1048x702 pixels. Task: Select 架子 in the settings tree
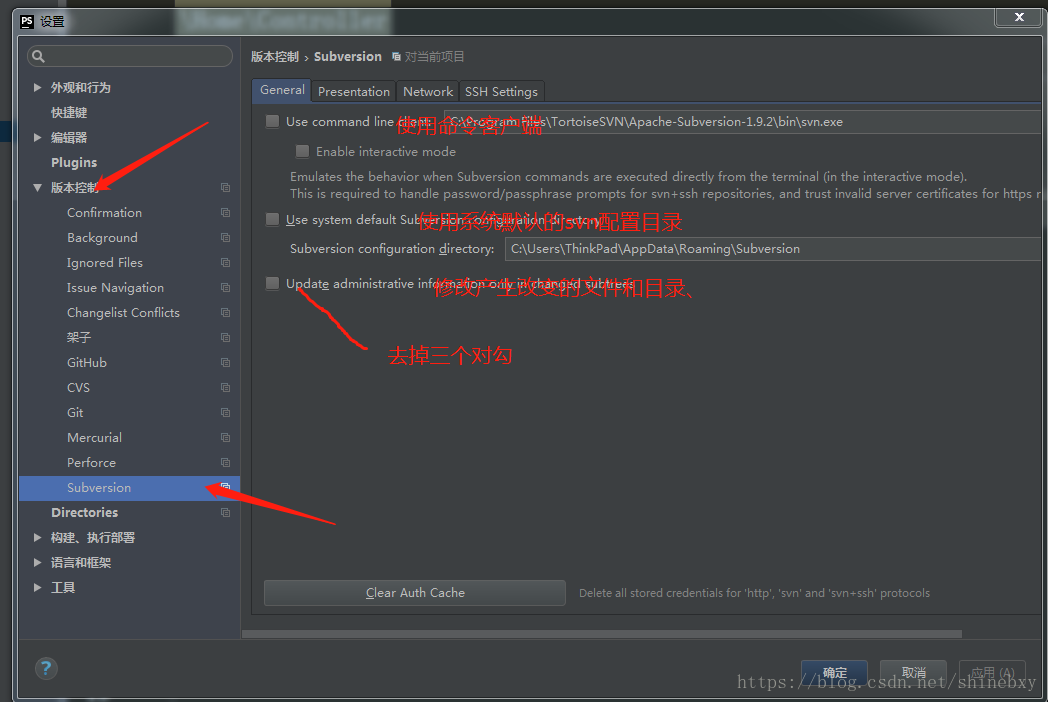pyautogui.click(x=79, y=338)
